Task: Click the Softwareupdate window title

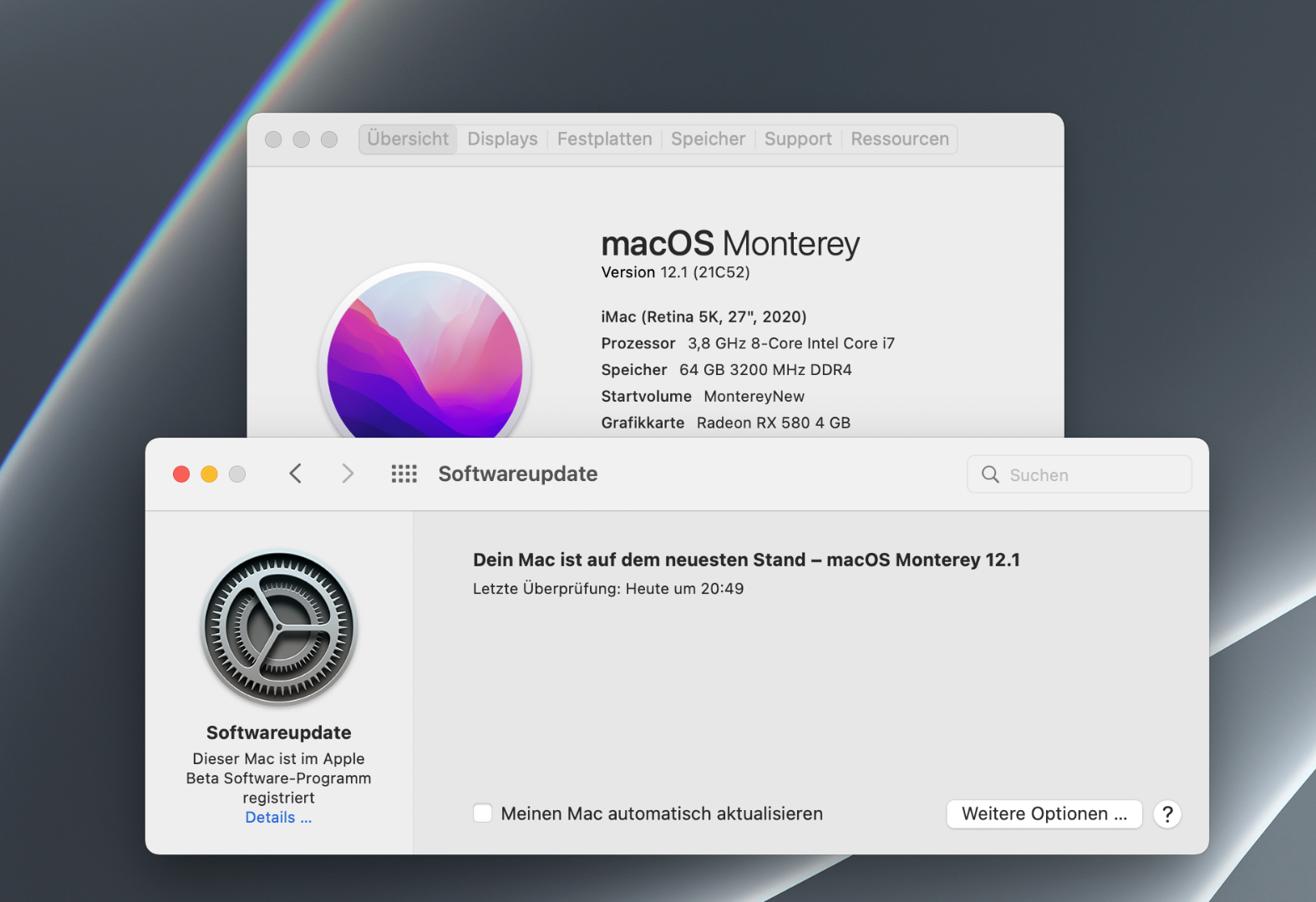Action: tap(518, 474)
